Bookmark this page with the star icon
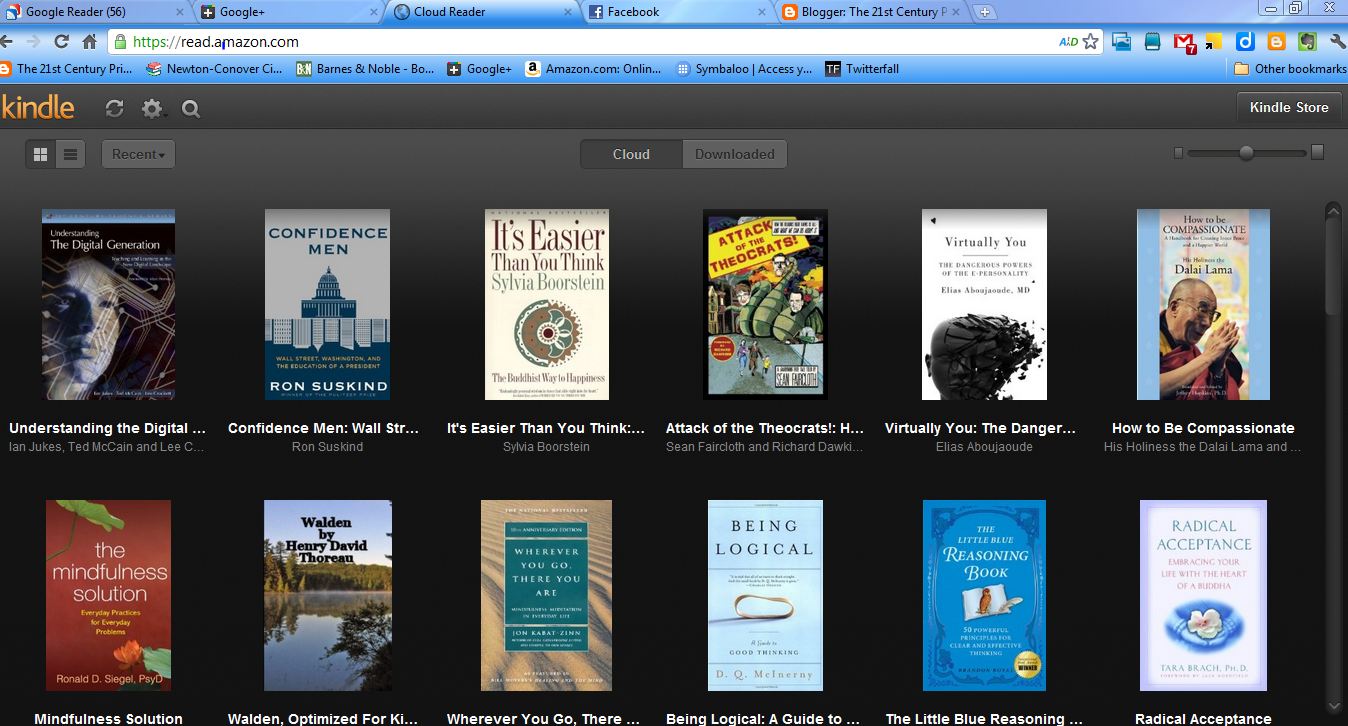This screenshot has width=1348, height=726. click(x=1090, y=42)
